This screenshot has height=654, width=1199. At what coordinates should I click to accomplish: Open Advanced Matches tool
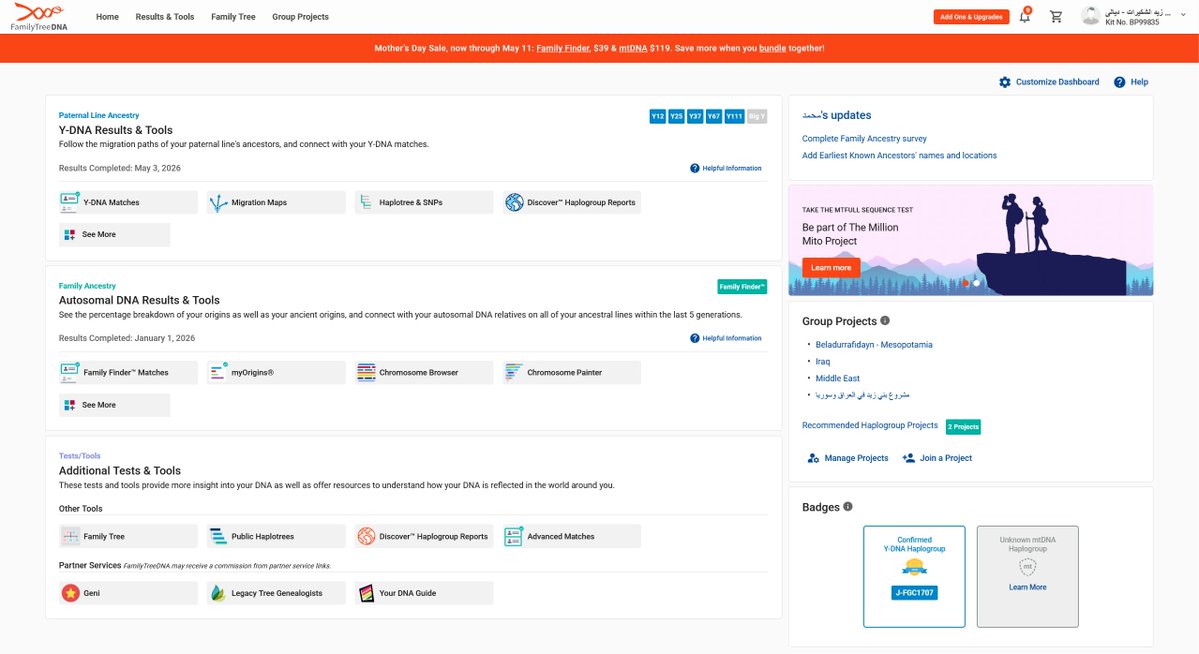click(x=572, y=536)
